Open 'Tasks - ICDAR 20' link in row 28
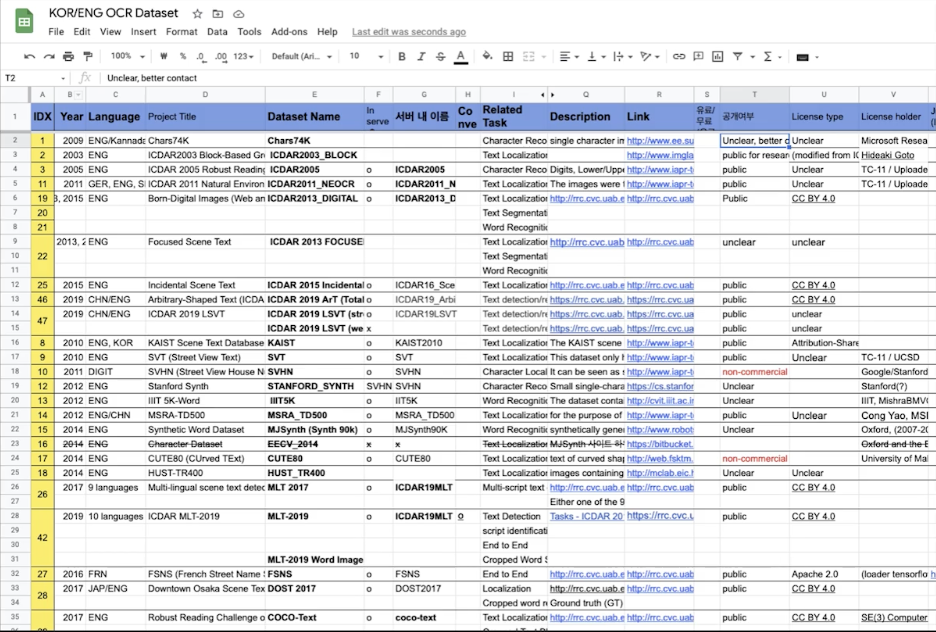Screen dimensions: 936x632 coord(587,516)
